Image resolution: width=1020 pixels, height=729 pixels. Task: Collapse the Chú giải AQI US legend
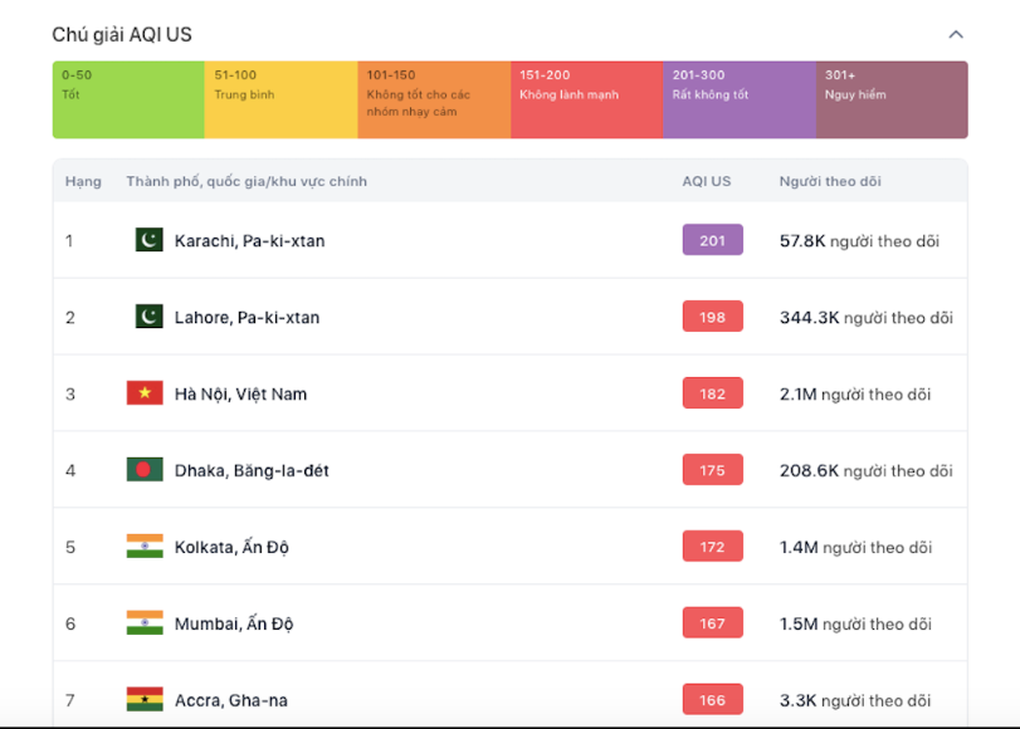pos(956,35)
